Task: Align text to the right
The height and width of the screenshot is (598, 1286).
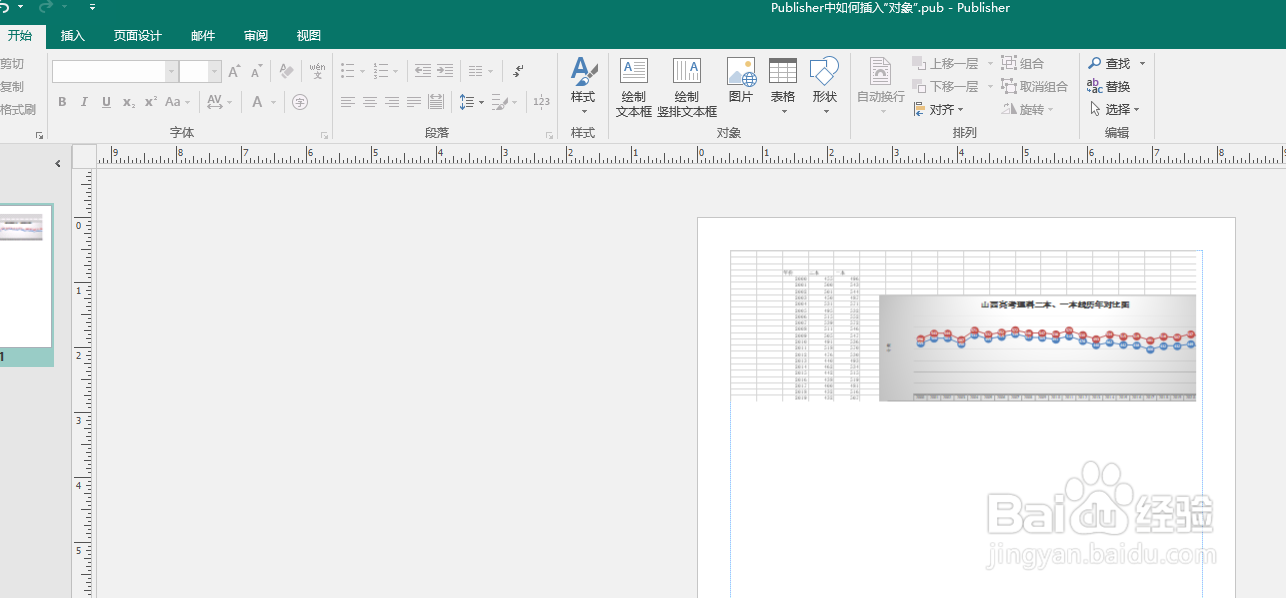Action: 392,102
